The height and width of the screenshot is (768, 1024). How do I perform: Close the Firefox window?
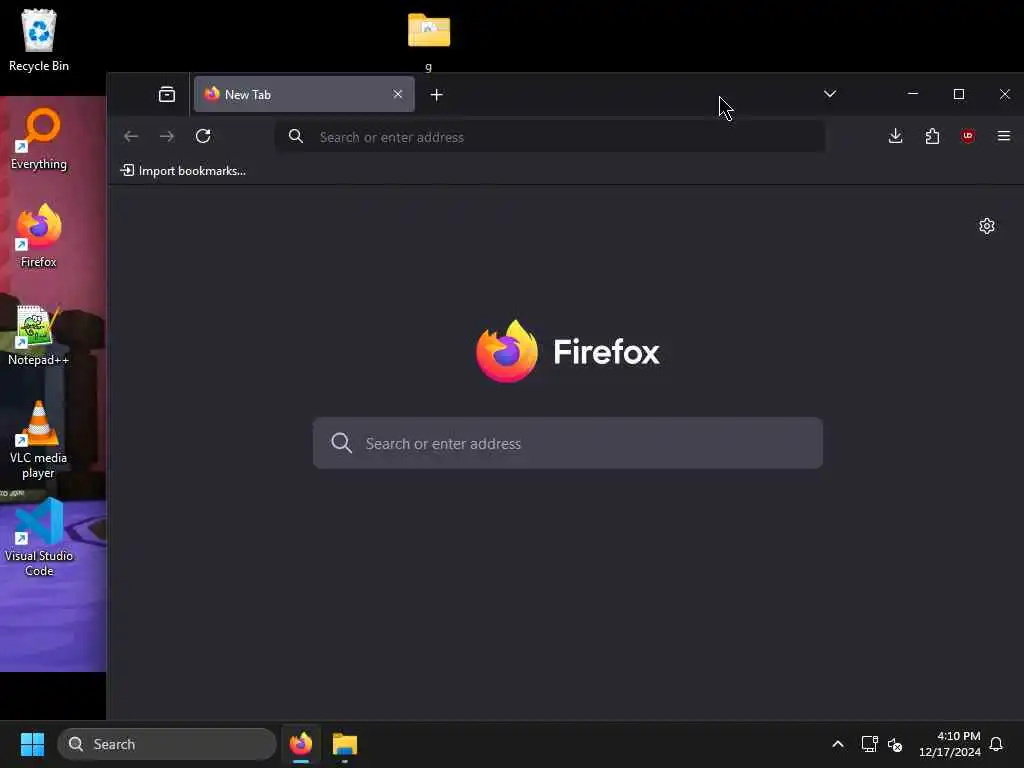1004,94
